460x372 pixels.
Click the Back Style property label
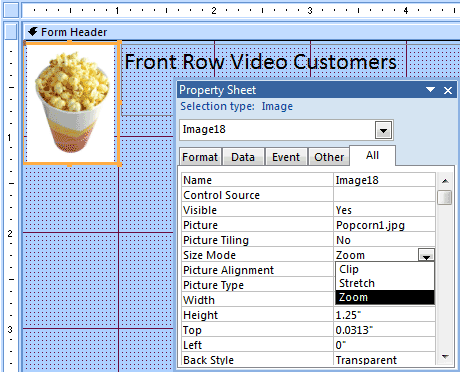tap(208, 360)
